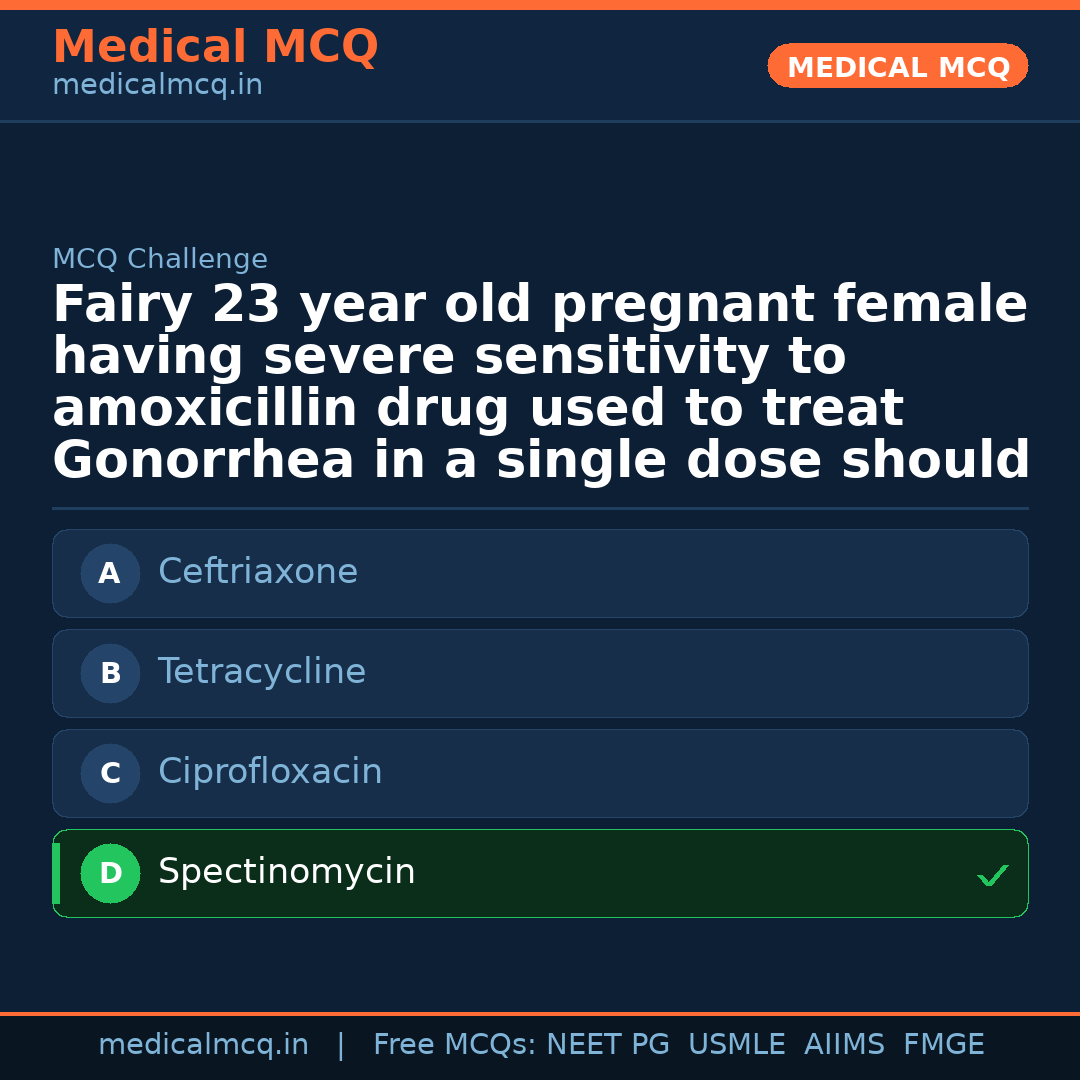Click the A letter circle icon
The image size is (1080, 1080).
(x=110, y=574)
